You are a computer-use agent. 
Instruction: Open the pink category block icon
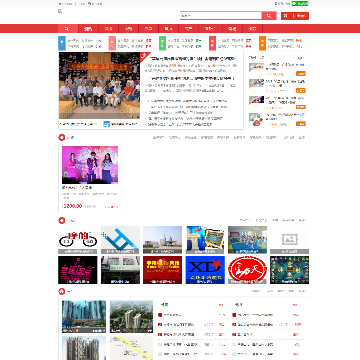pyautogui.click(x=112, y=43)
